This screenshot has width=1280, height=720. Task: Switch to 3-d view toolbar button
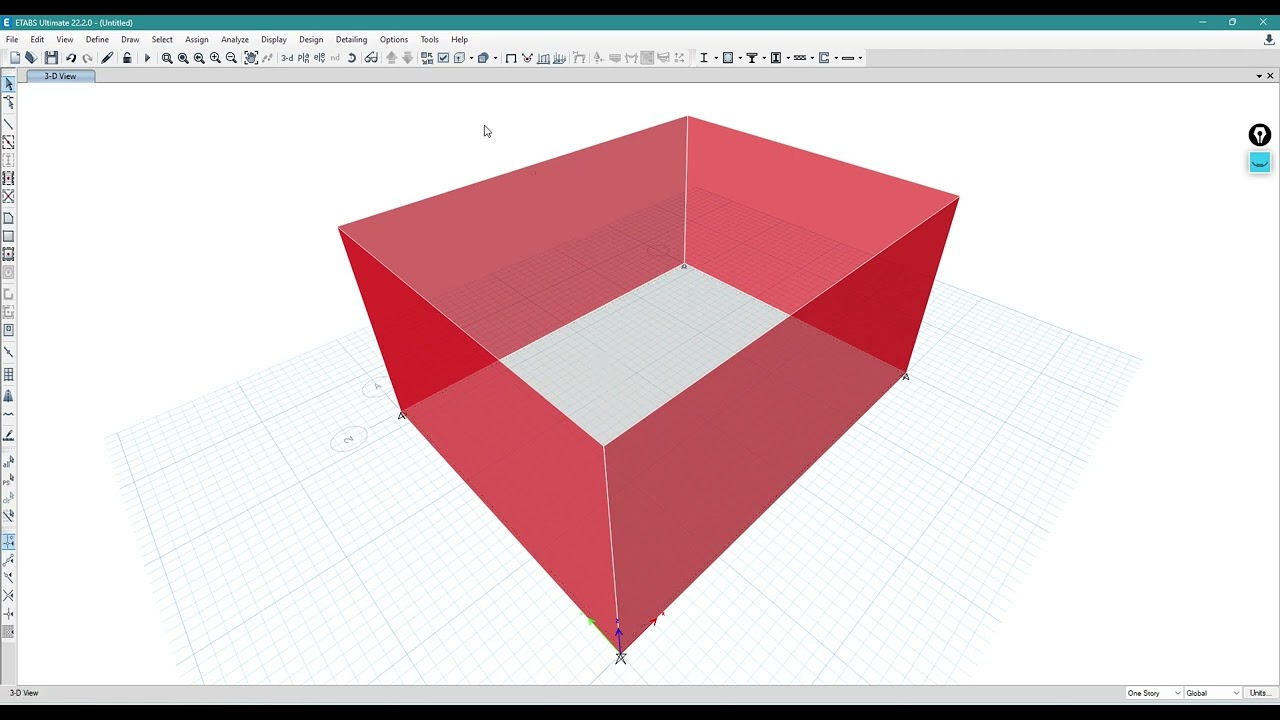(287, 58)
